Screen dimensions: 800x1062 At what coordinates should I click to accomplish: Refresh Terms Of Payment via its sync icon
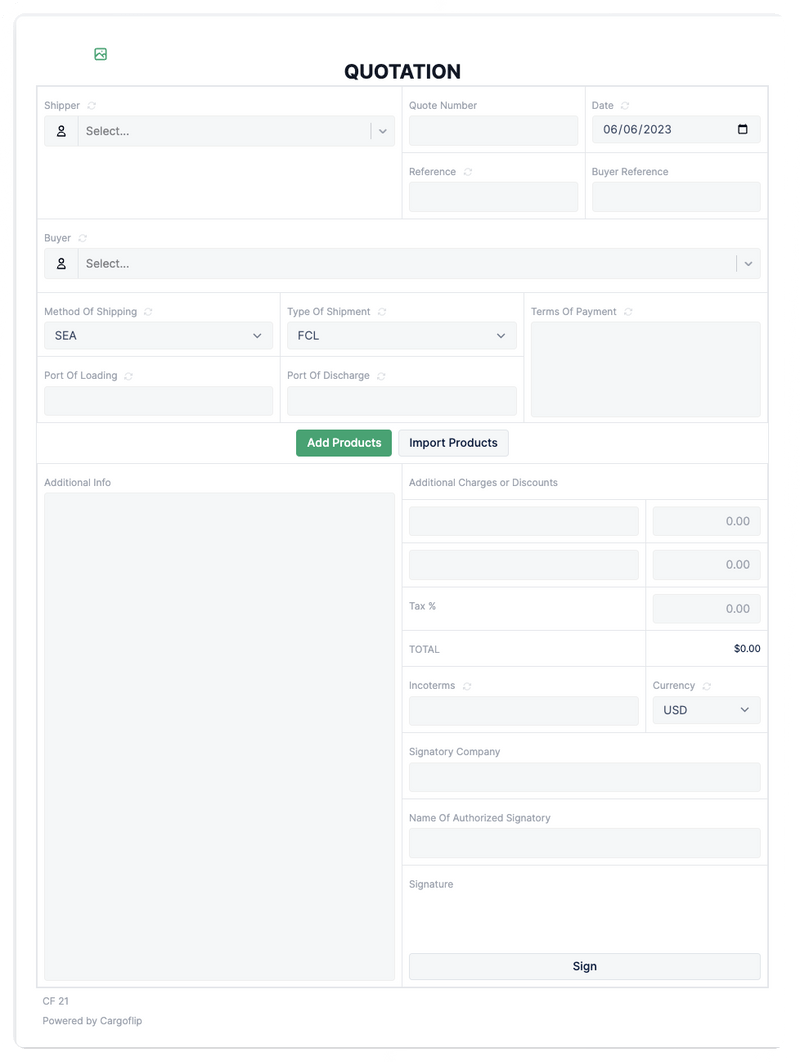click(x=627, y=311)
